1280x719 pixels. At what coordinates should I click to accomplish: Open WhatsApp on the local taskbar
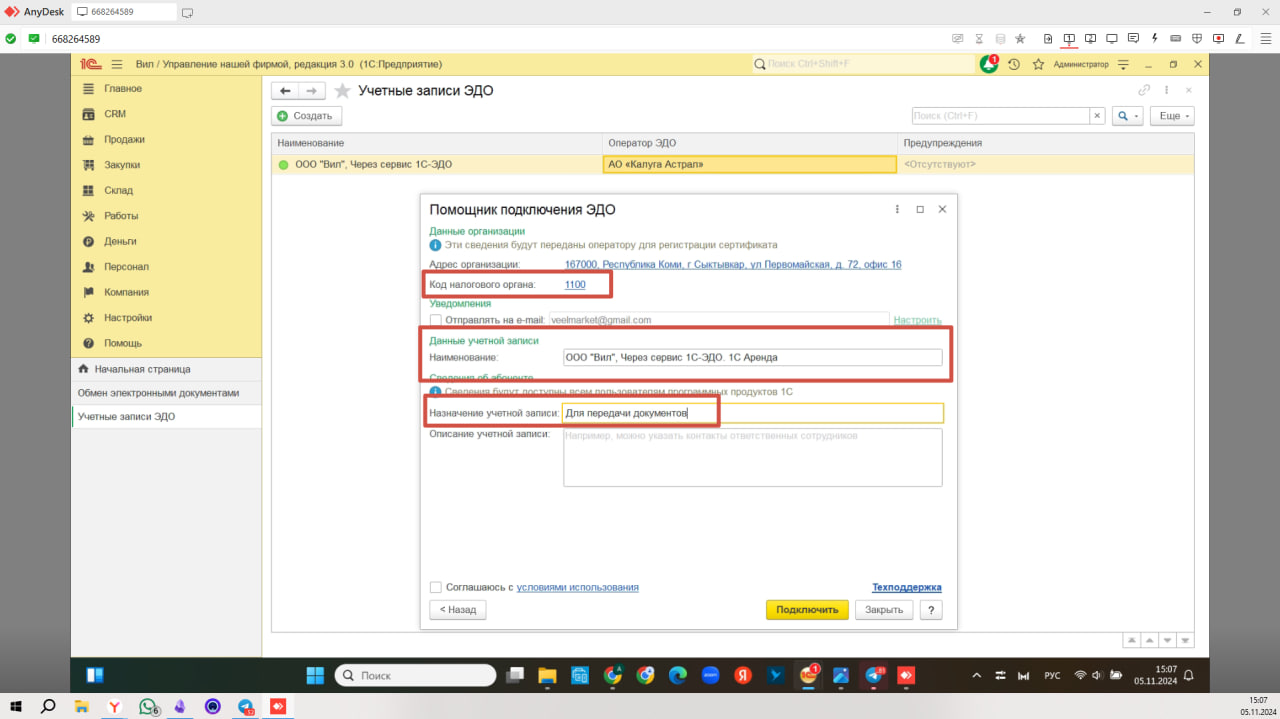pos(148,707)
